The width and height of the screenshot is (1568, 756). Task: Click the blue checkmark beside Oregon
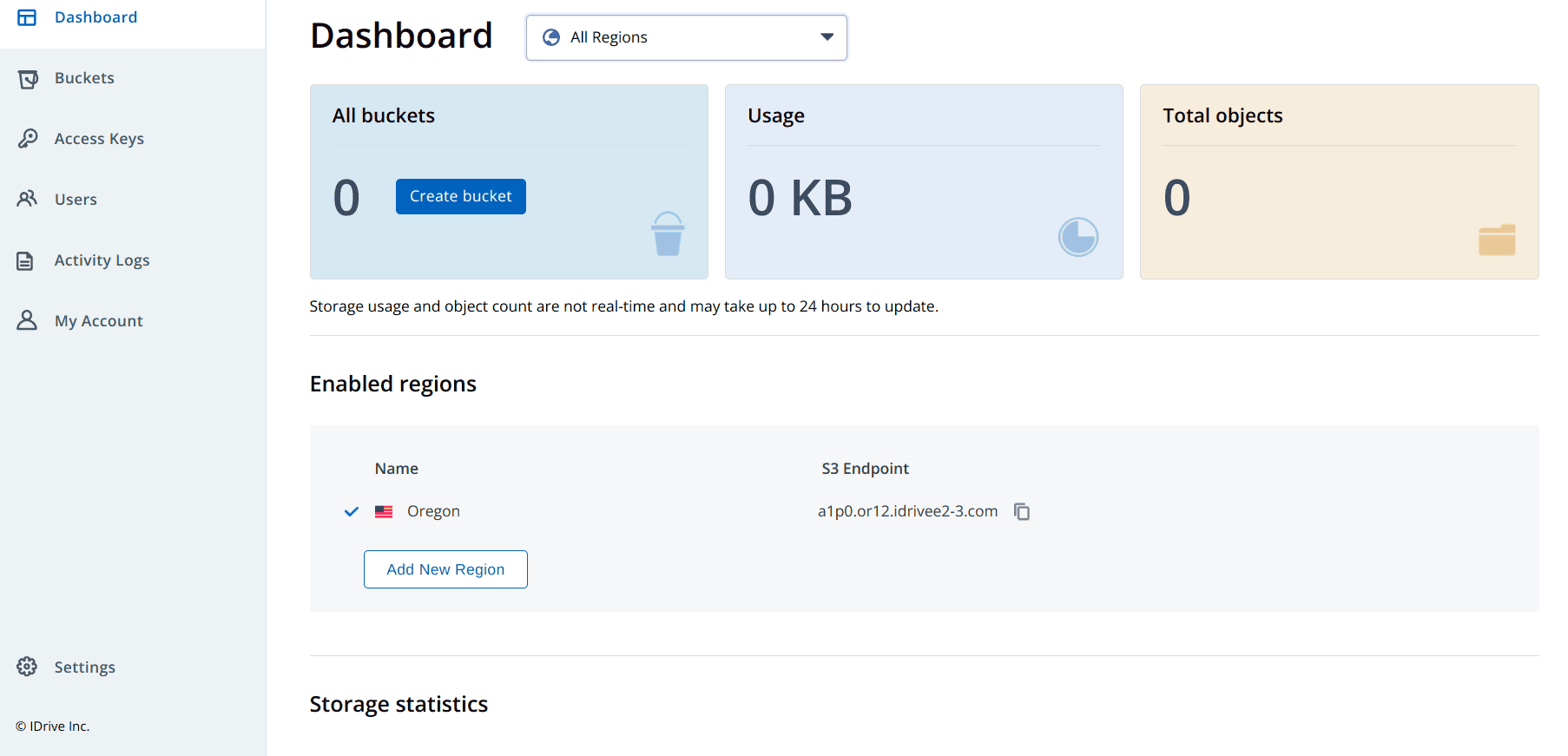tap(352, 511)
